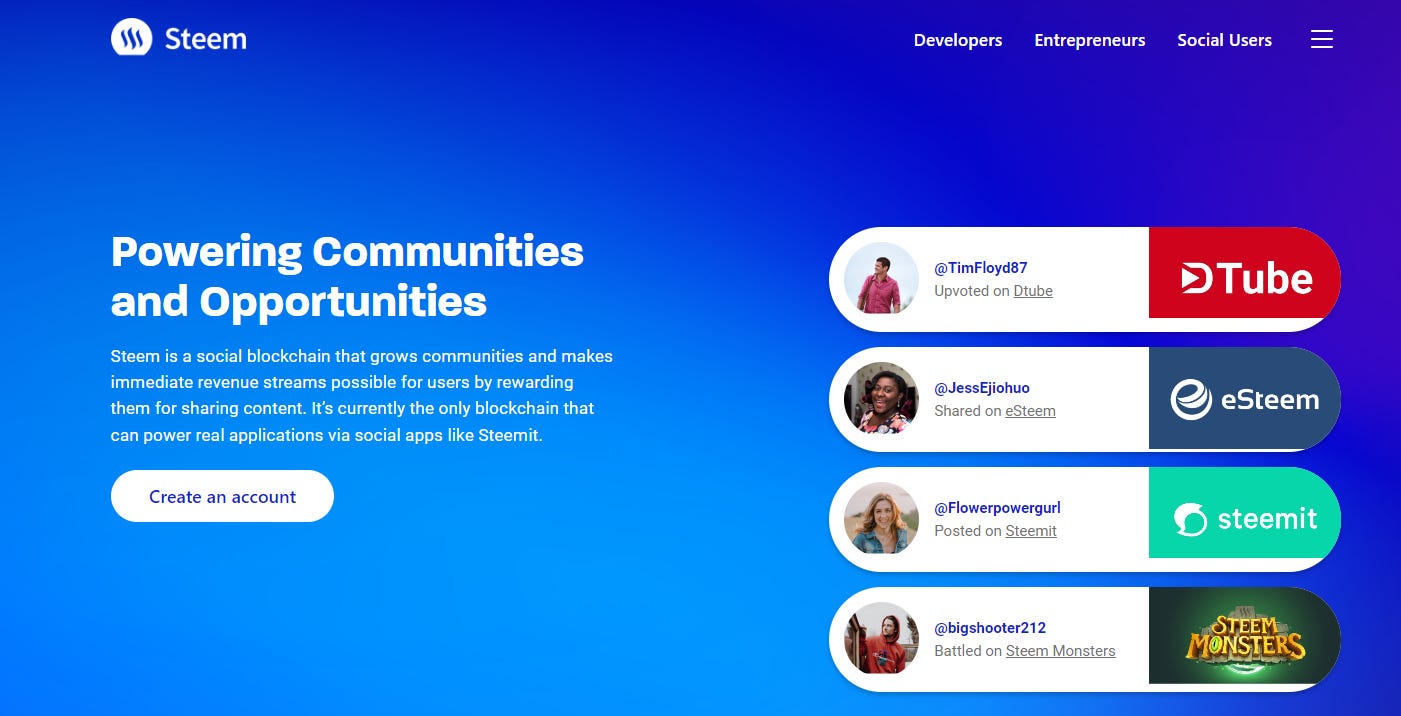The image size is (1401, 716).
Task: Click Flowerpowergurl's profile photo
Action: point(881,518)
